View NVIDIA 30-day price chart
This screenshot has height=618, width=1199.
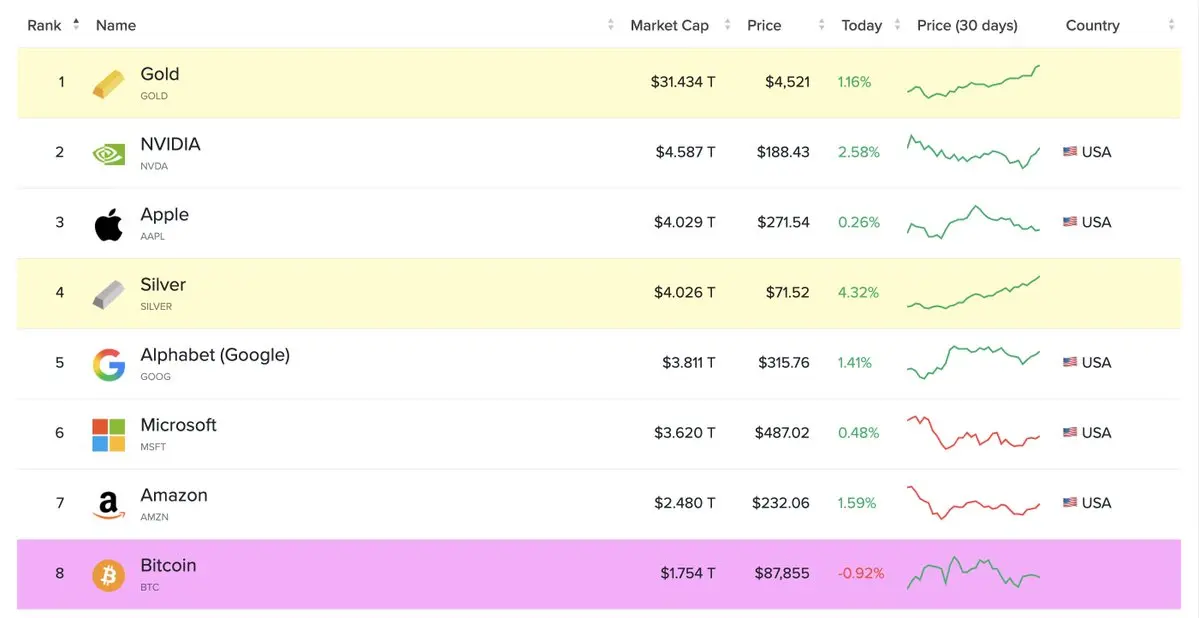(973, 152)
